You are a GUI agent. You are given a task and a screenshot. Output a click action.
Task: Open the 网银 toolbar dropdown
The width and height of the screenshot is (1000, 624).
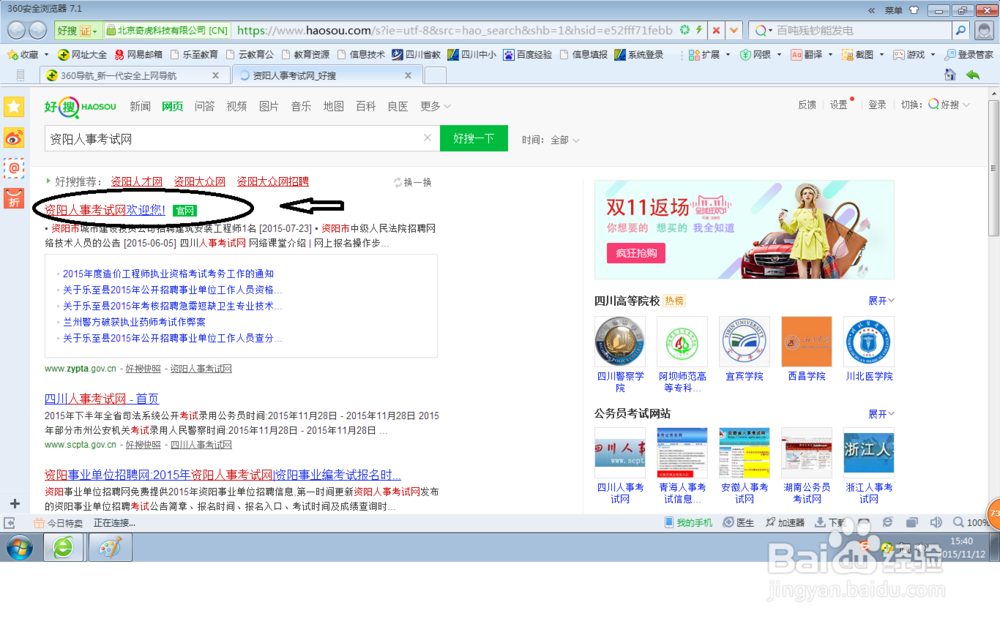click(x=761, y=55)
